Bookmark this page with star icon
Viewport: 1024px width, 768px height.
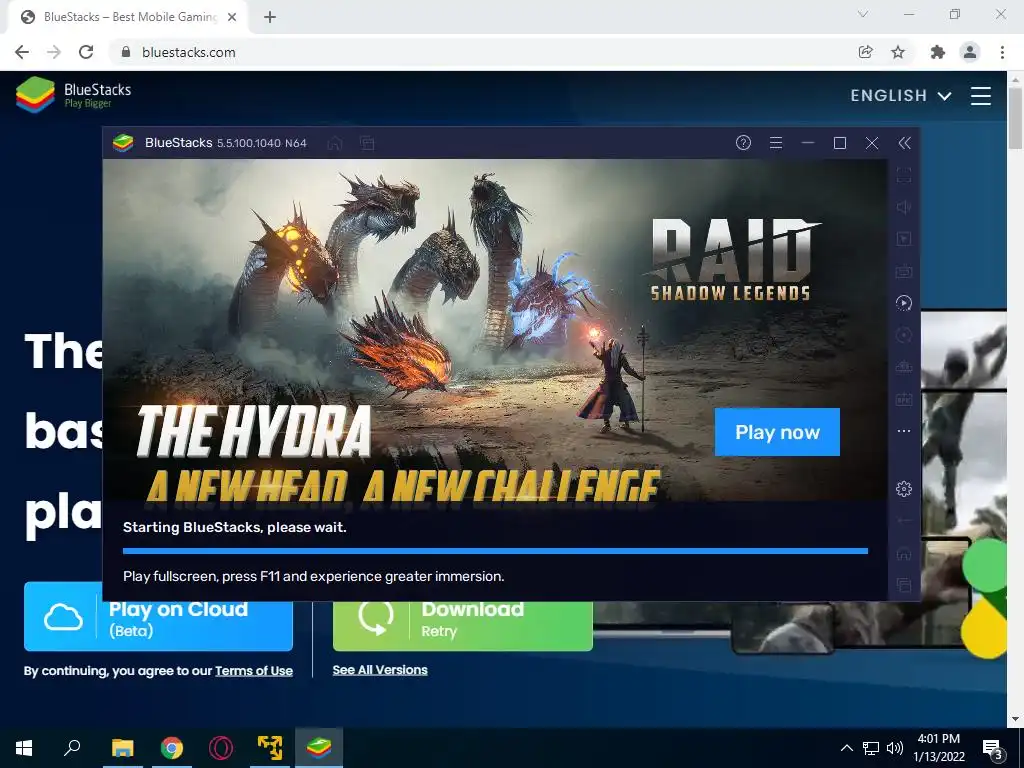[x=898, y=52]
